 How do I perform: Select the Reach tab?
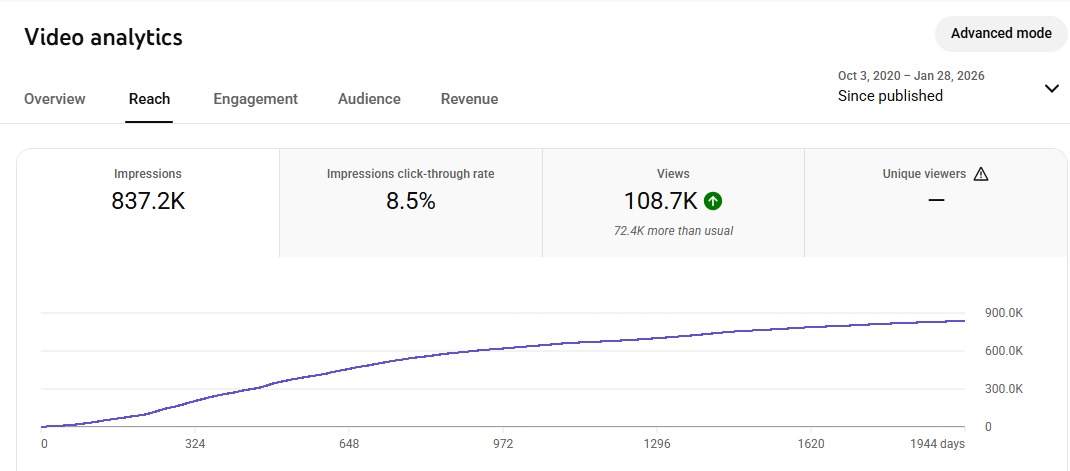(x=149, y=99)
